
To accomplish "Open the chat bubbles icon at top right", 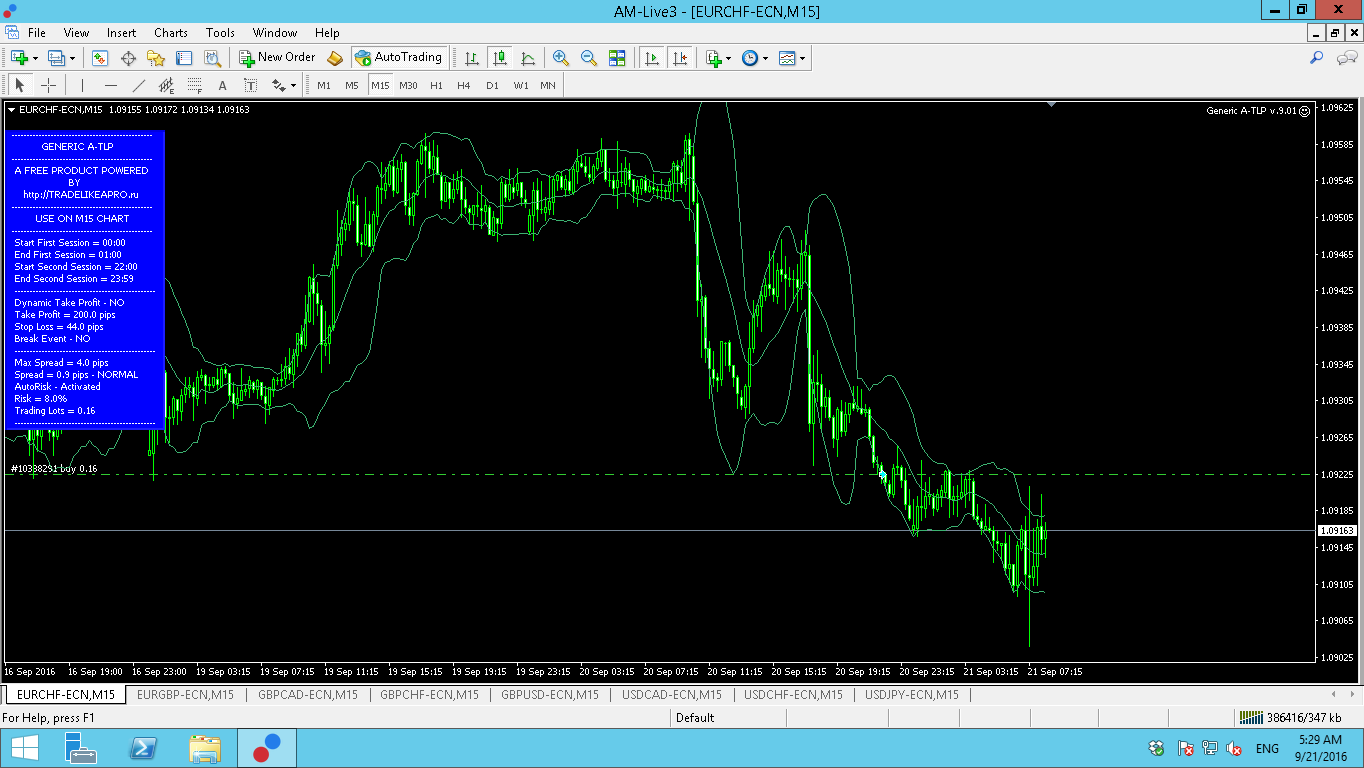I will (x=1346, y=58).
